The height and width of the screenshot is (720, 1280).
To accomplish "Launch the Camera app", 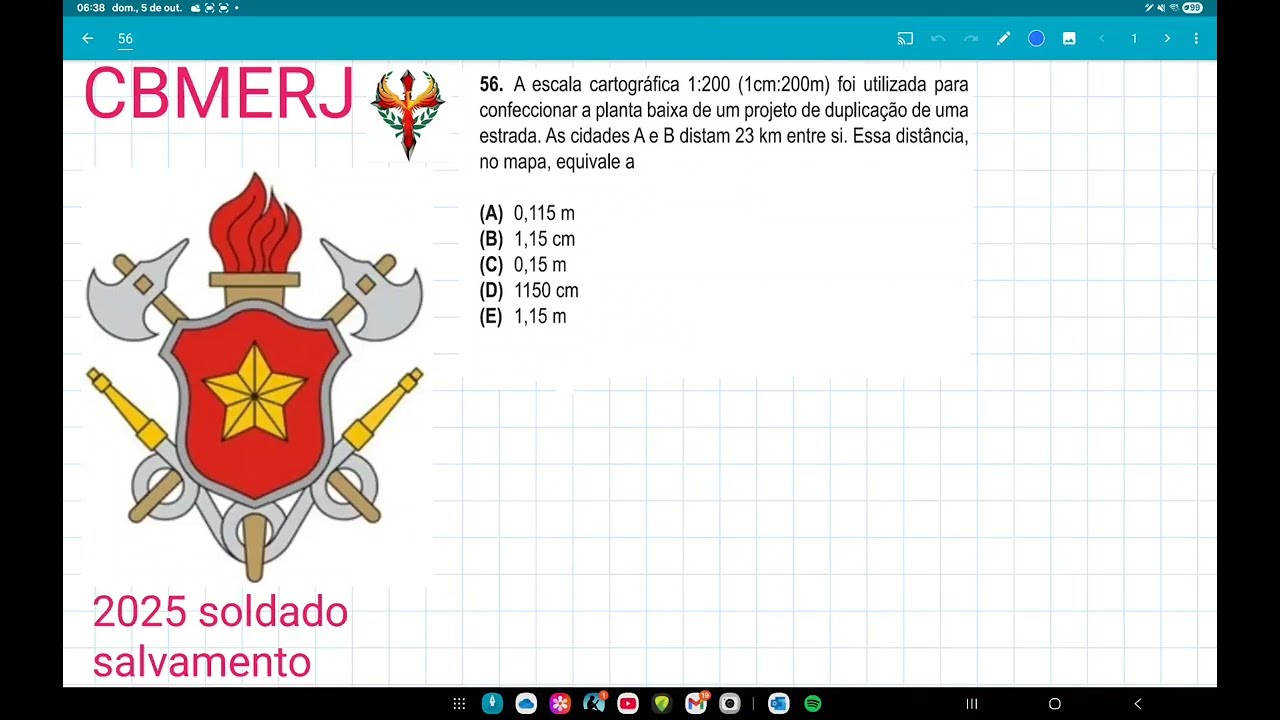I will coord(729,704).
